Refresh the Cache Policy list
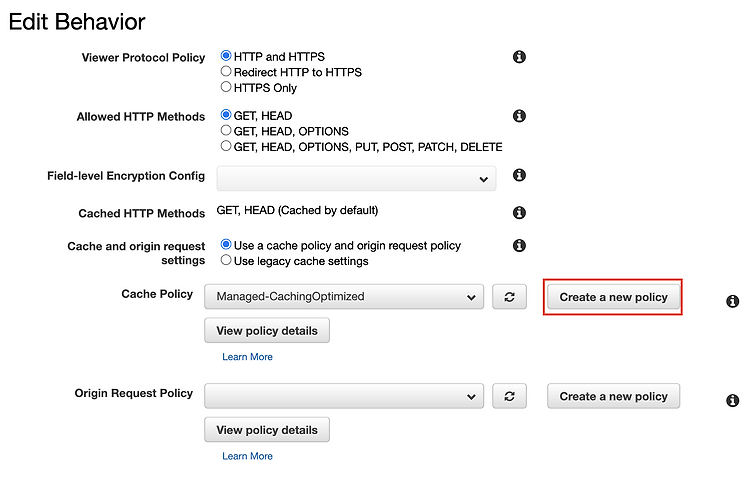The height and width of the screenshot is (489, 750). pos(509,297)
